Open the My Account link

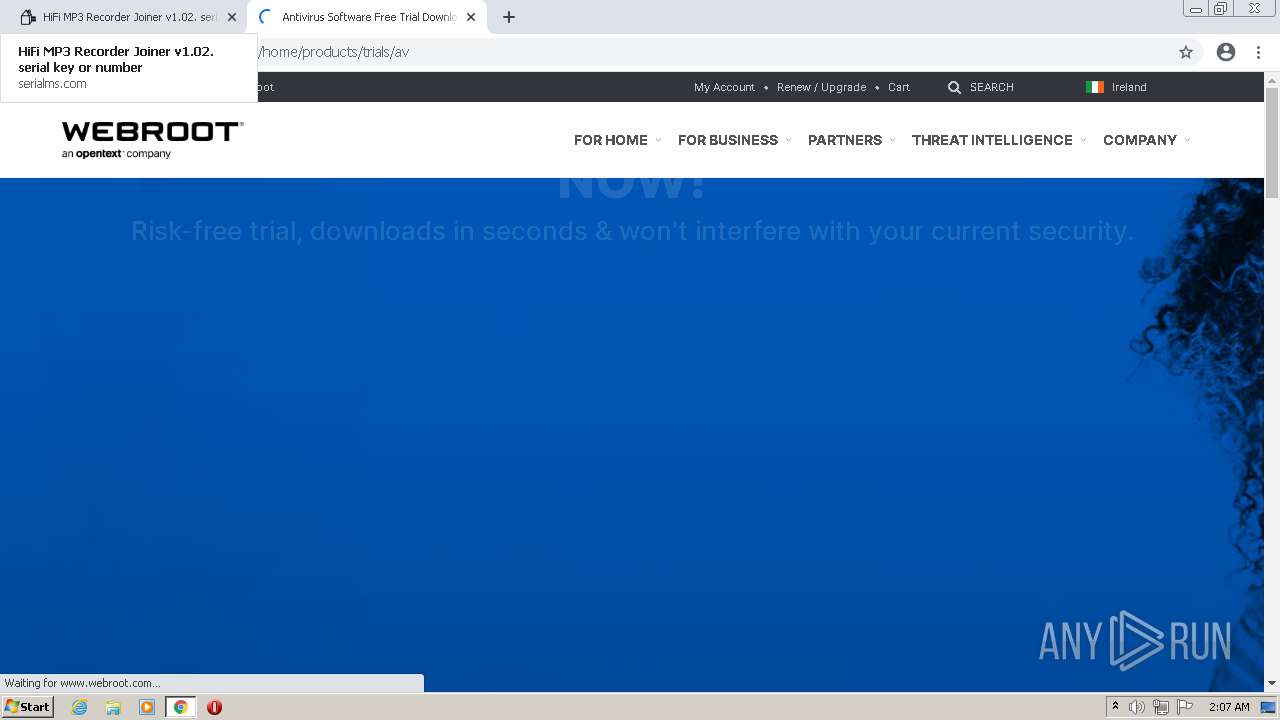pos(724,87)
